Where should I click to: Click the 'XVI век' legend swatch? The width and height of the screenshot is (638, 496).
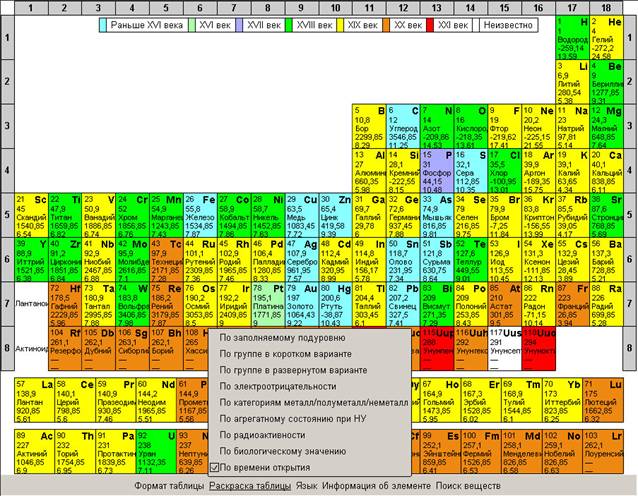point(192,25)
